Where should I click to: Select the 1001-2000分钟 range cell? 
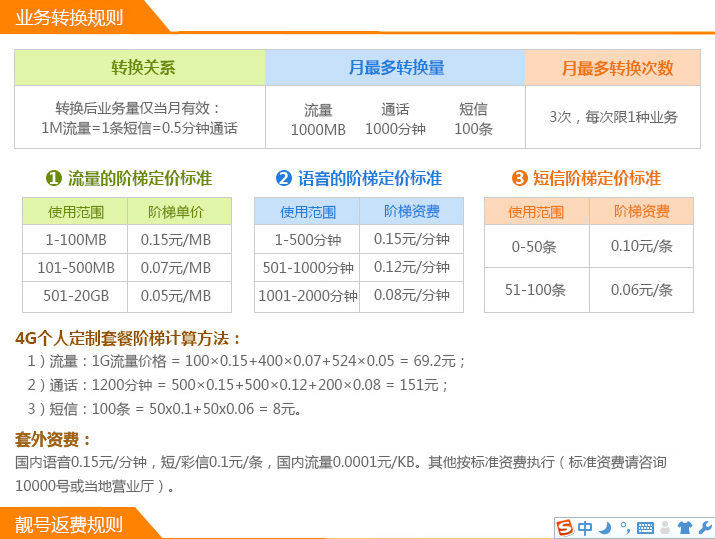coord(307,296)
